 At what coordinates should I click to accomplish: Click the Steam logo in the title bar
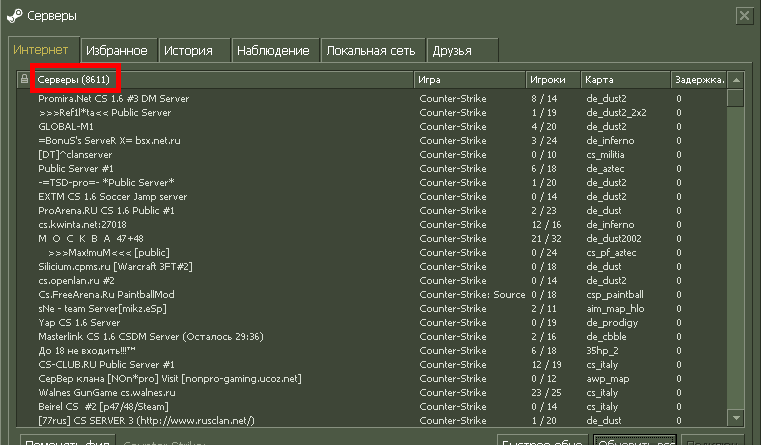click(x=15, y=16)
